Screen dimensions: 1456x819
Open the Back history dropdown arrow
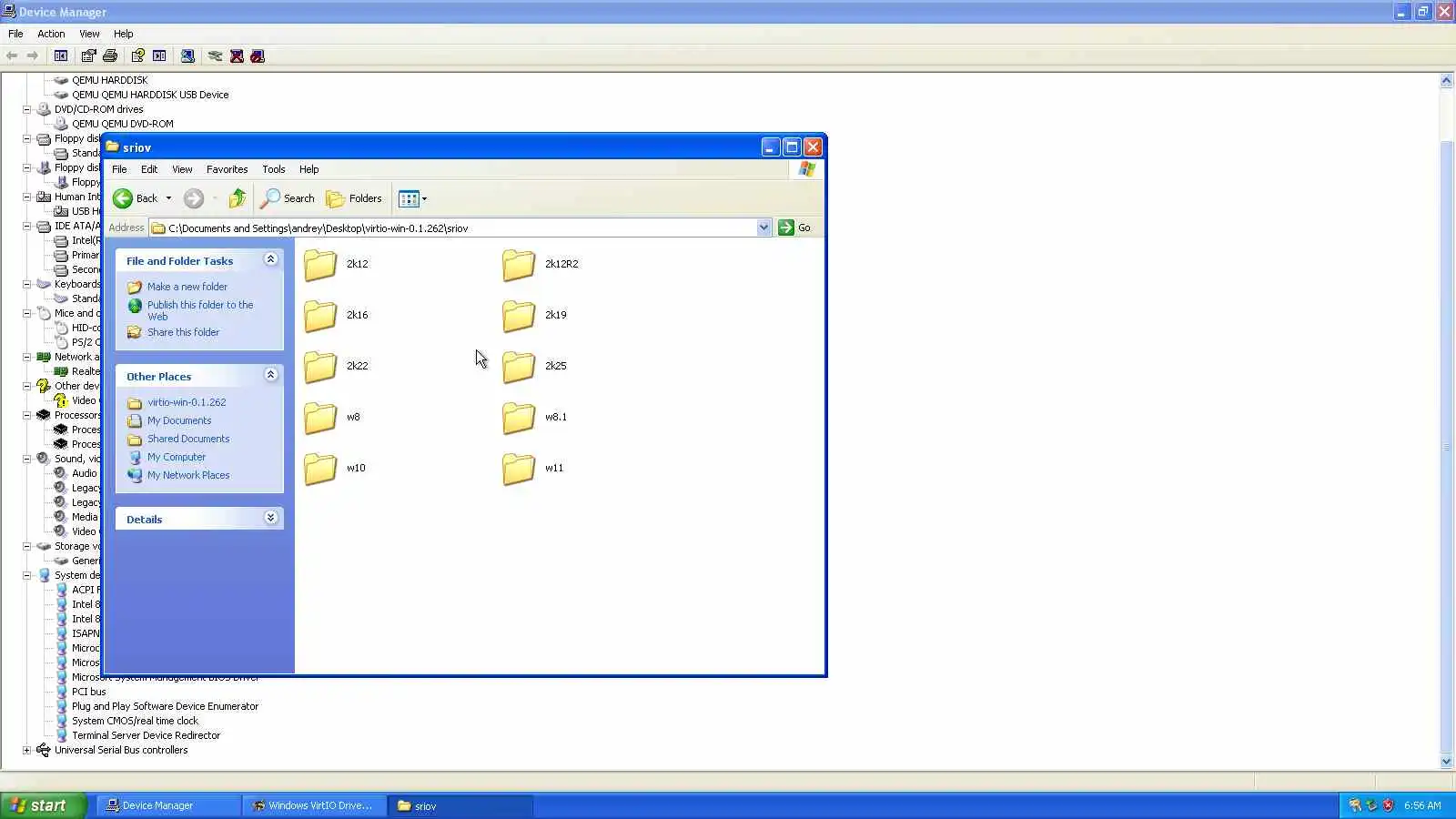[168, 198]
